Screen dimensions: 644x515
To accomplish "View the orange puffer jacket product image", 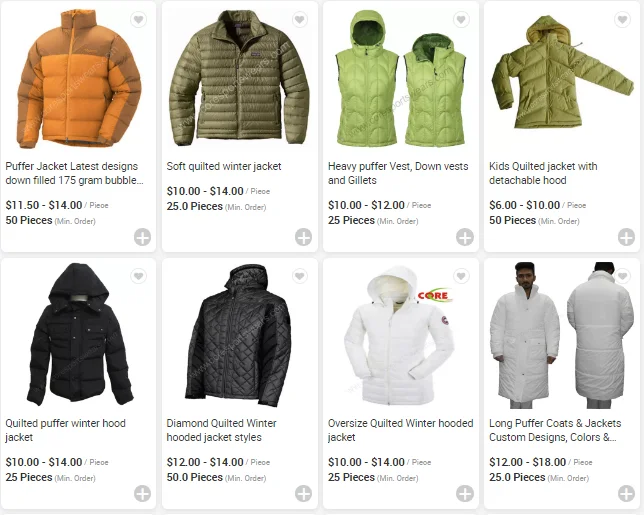I will point(79,79).
